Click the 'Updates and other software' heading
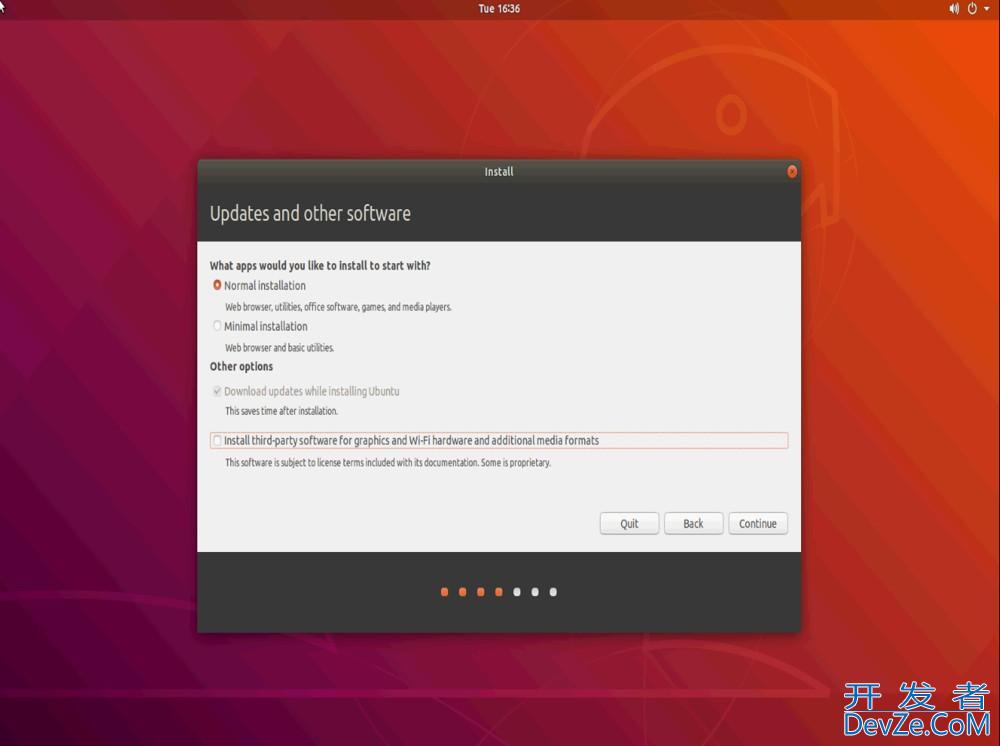This screenshot has width=1000, height=746. coord(310,214)
